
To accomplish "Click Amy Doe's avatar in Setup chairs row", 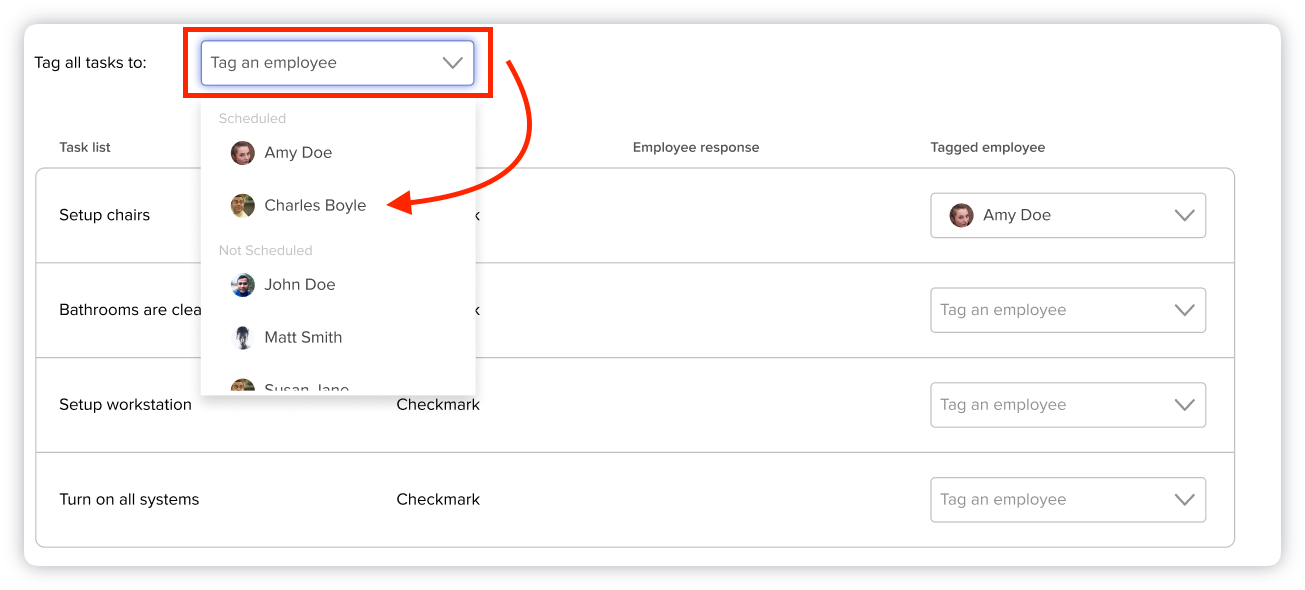I will tap(961, 215).
